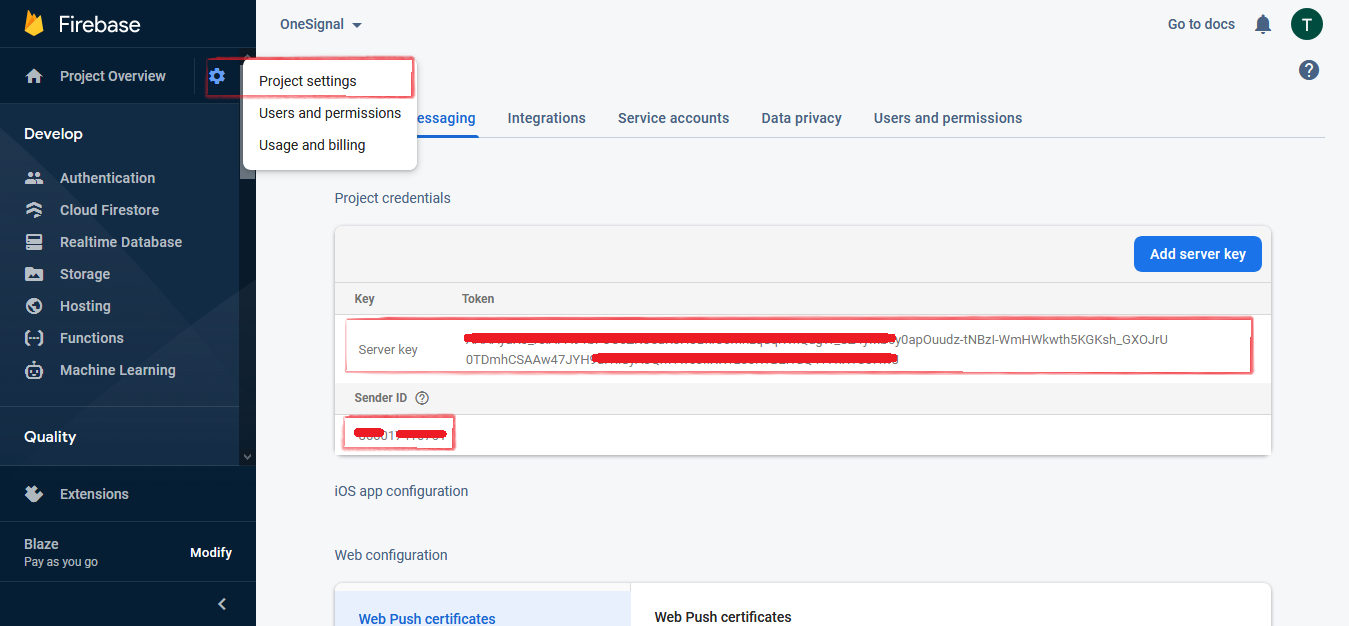Click the settings gear icon

pyautogui.click(x=217, y=76)
